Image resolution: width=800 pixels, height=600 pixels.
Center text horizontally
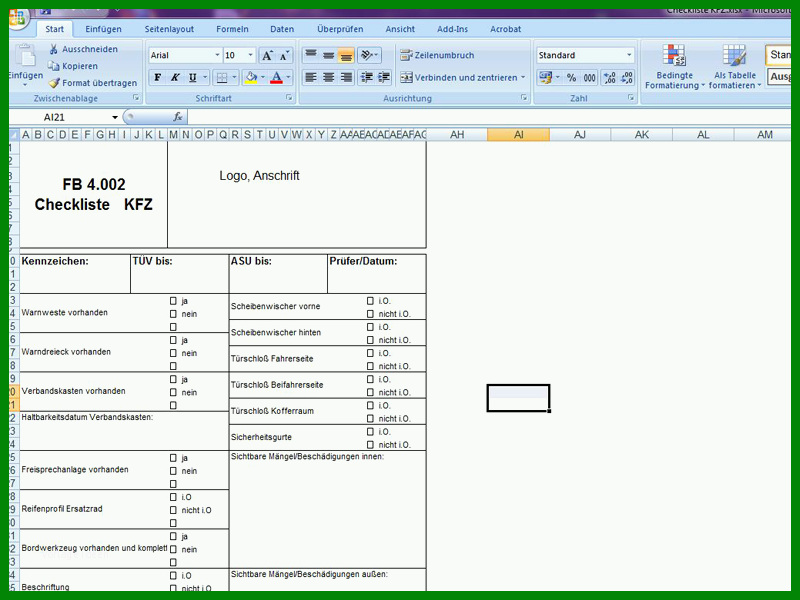coord(329,78)
